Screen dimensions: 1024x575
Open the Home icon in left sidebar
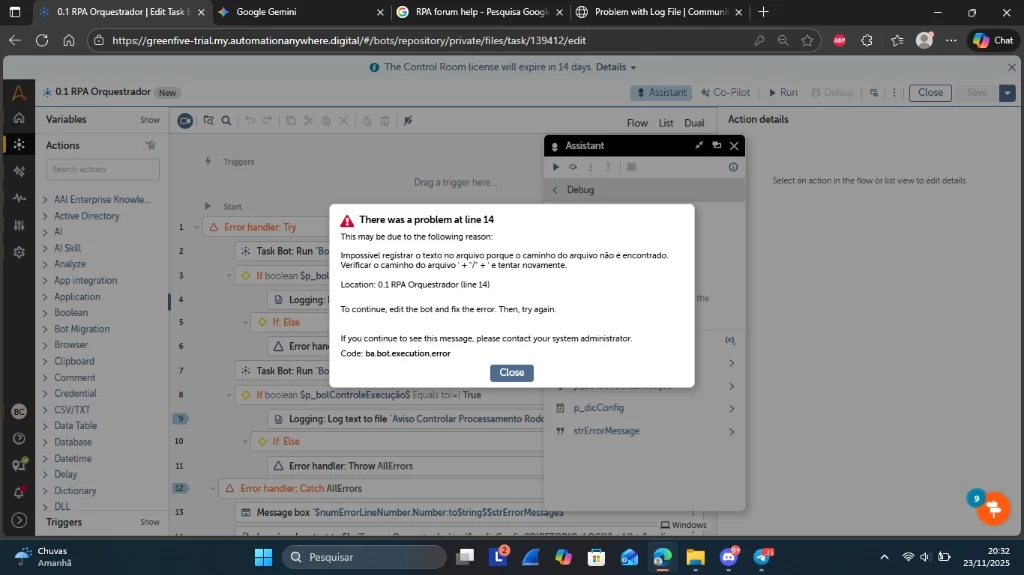19,118
